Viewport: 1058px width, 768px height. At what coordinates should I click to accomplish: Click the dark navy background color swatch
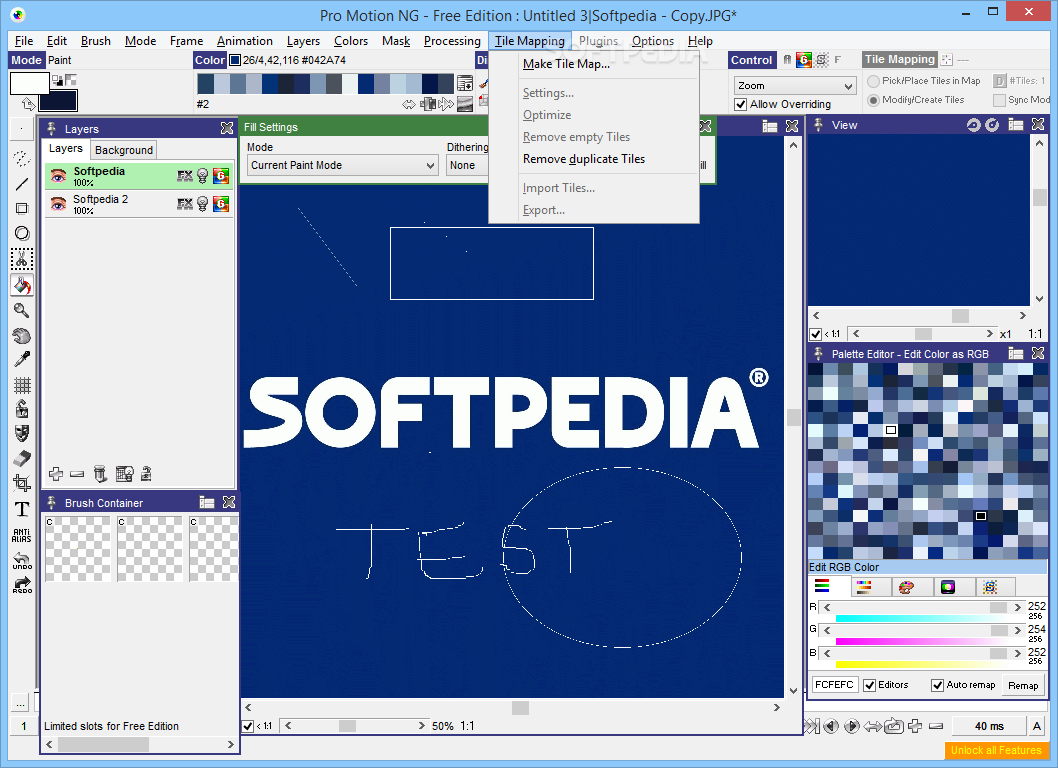tap(58, 101)
